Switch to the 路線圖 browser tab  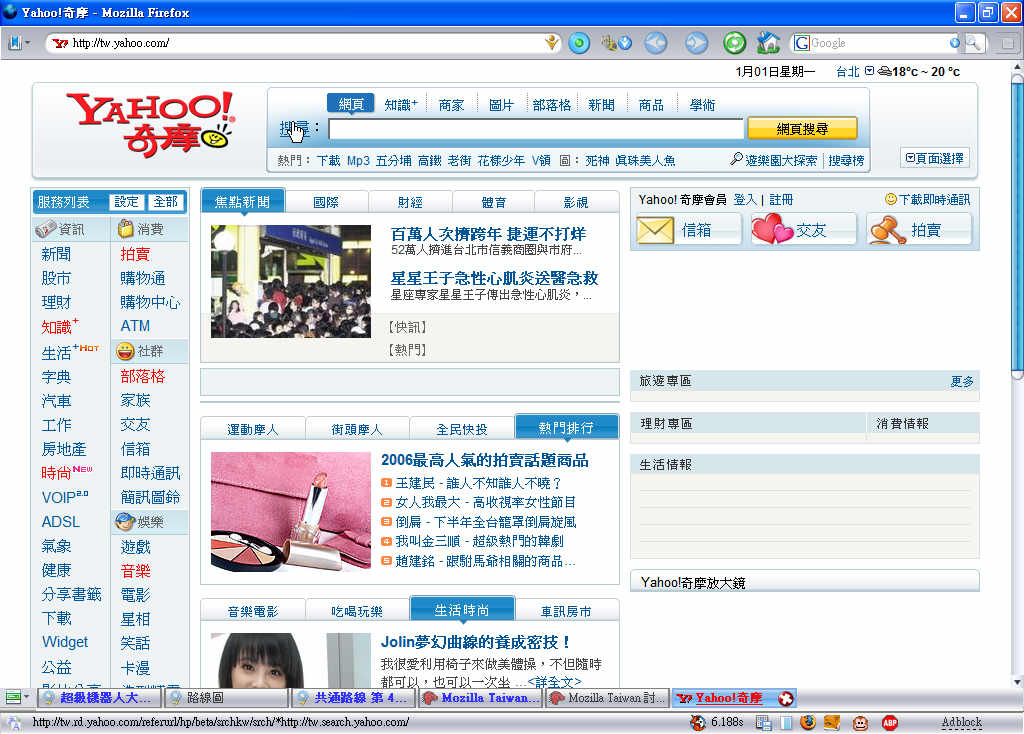[x=227, y=698]
